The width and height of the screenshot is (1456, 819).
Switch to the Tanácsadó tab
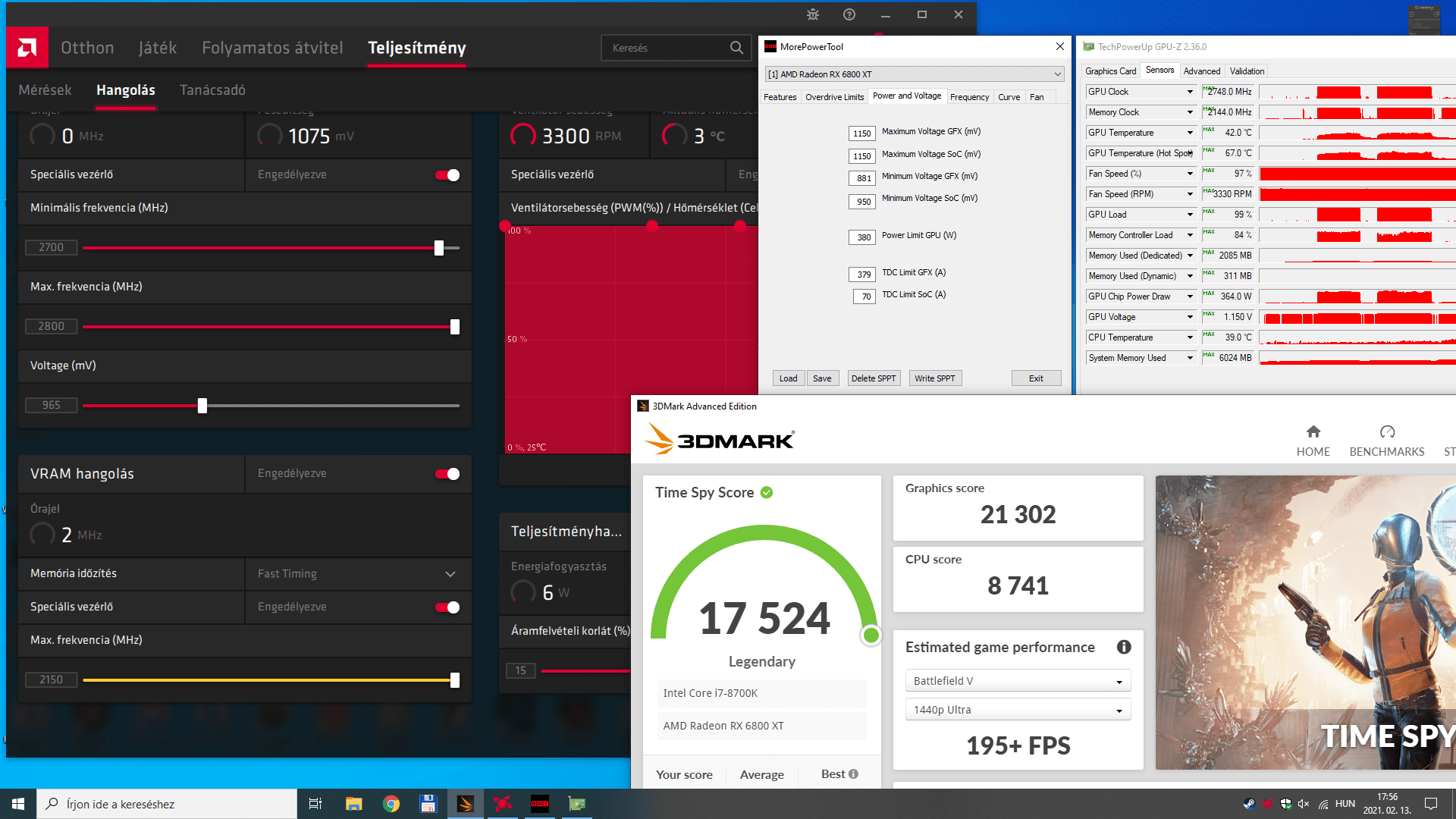pyautogui.click(x=212, y=90)
